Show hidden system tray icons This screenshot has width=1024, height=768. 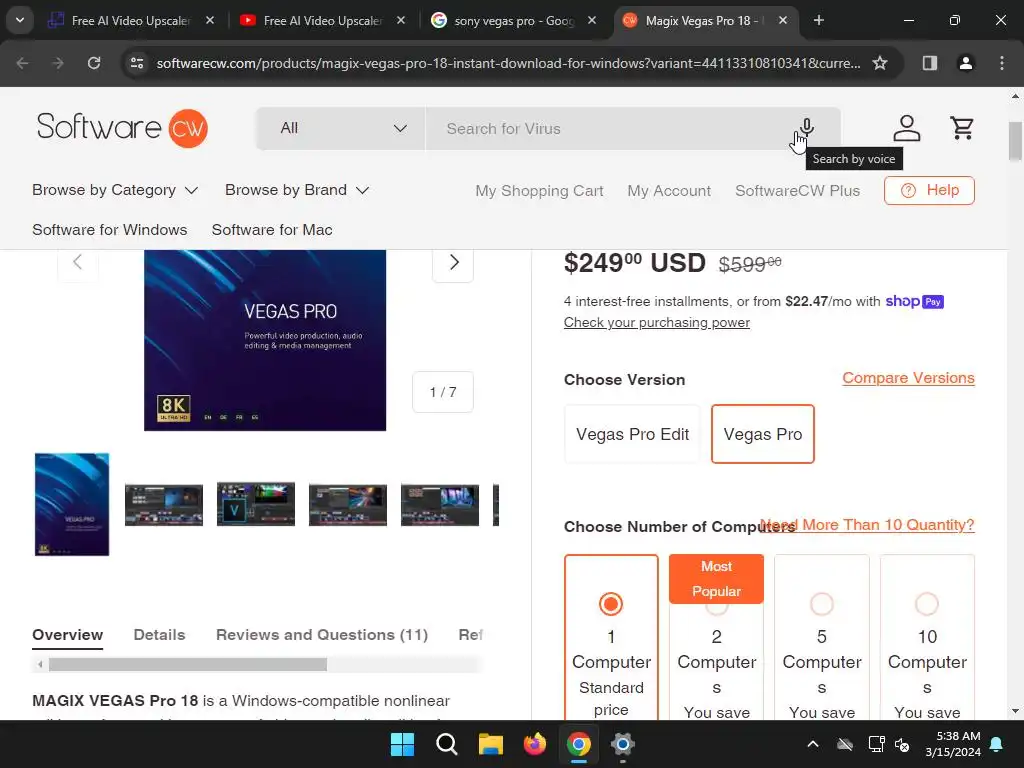[x=813, y=744]
